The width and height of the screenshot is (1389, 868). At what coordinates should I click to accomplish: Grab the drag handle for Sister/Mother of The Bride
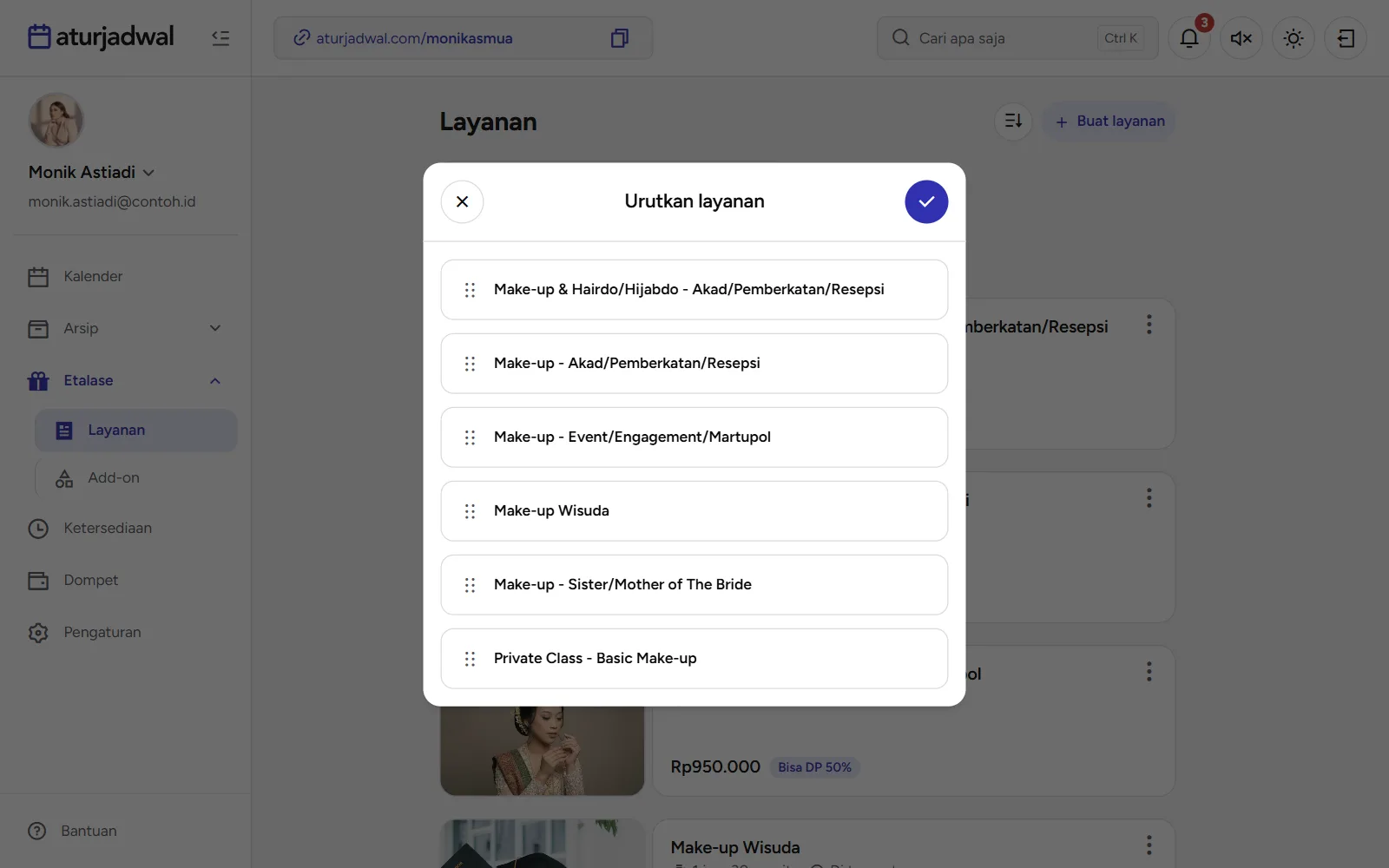470,585
